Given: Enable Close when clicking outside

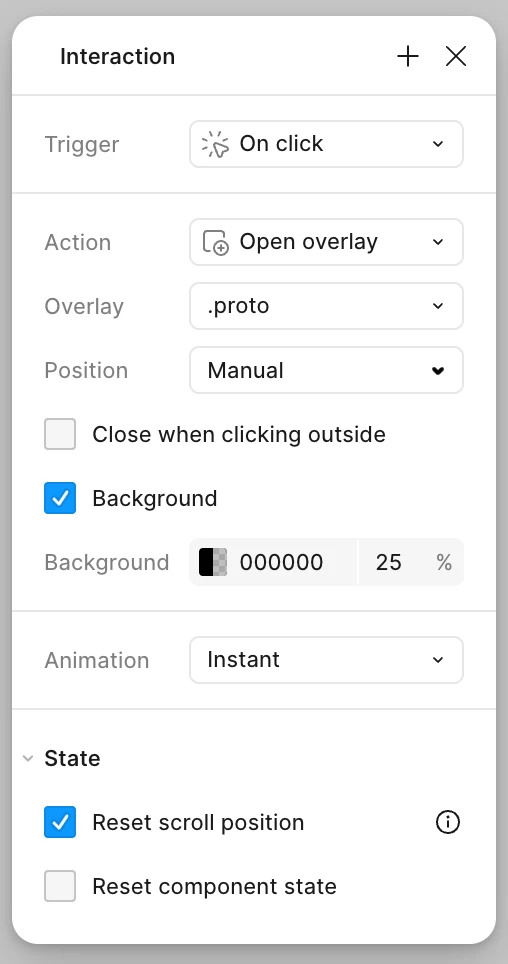Looking at the screenshot, I should [60, 434].
